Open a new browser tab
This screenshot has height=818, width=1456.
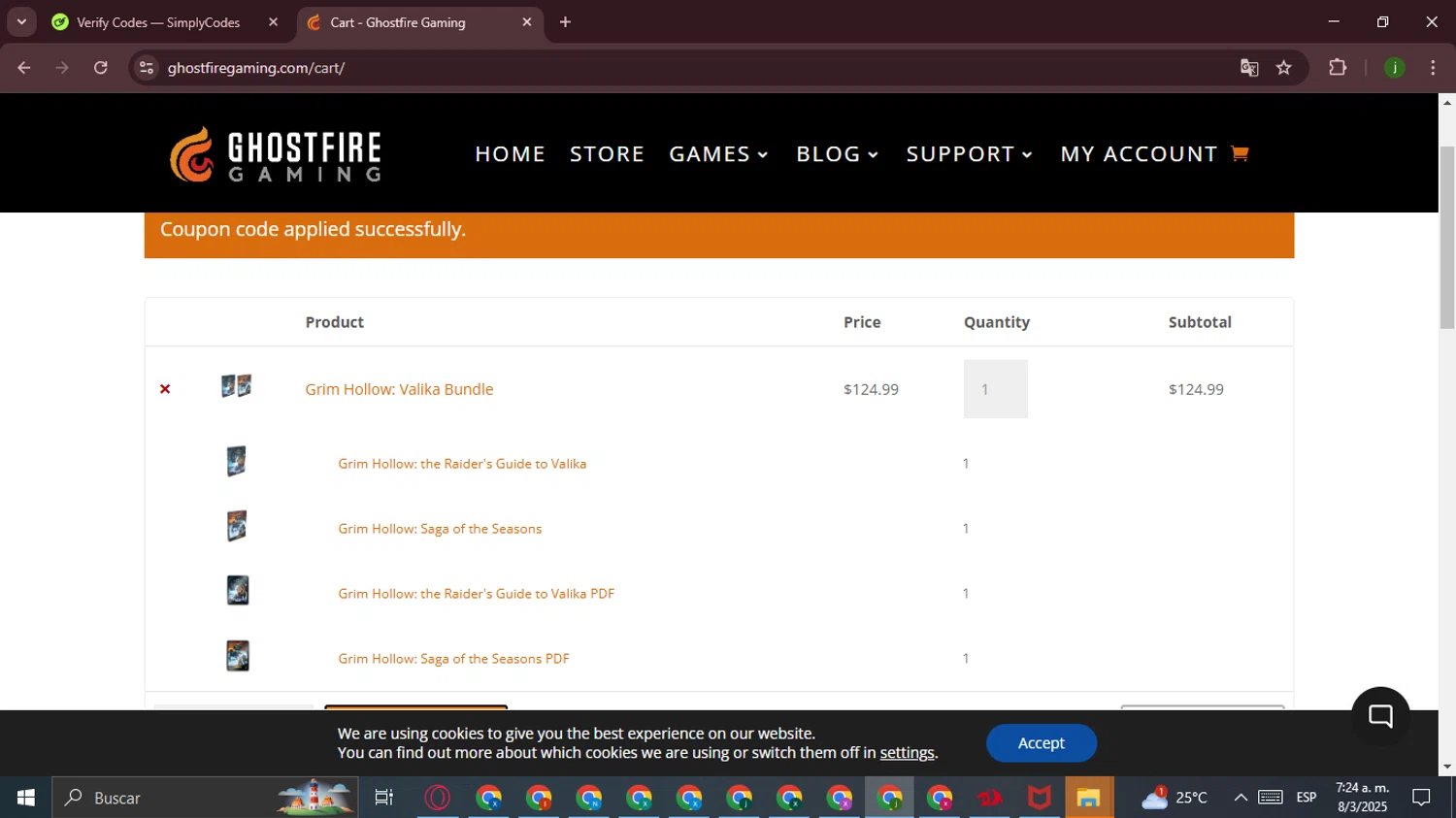[x=565, y=22]
